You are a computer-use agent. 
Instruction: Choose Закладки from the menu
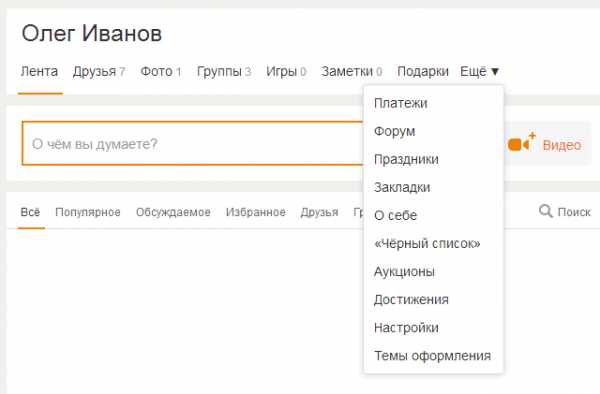pos(402,187)
